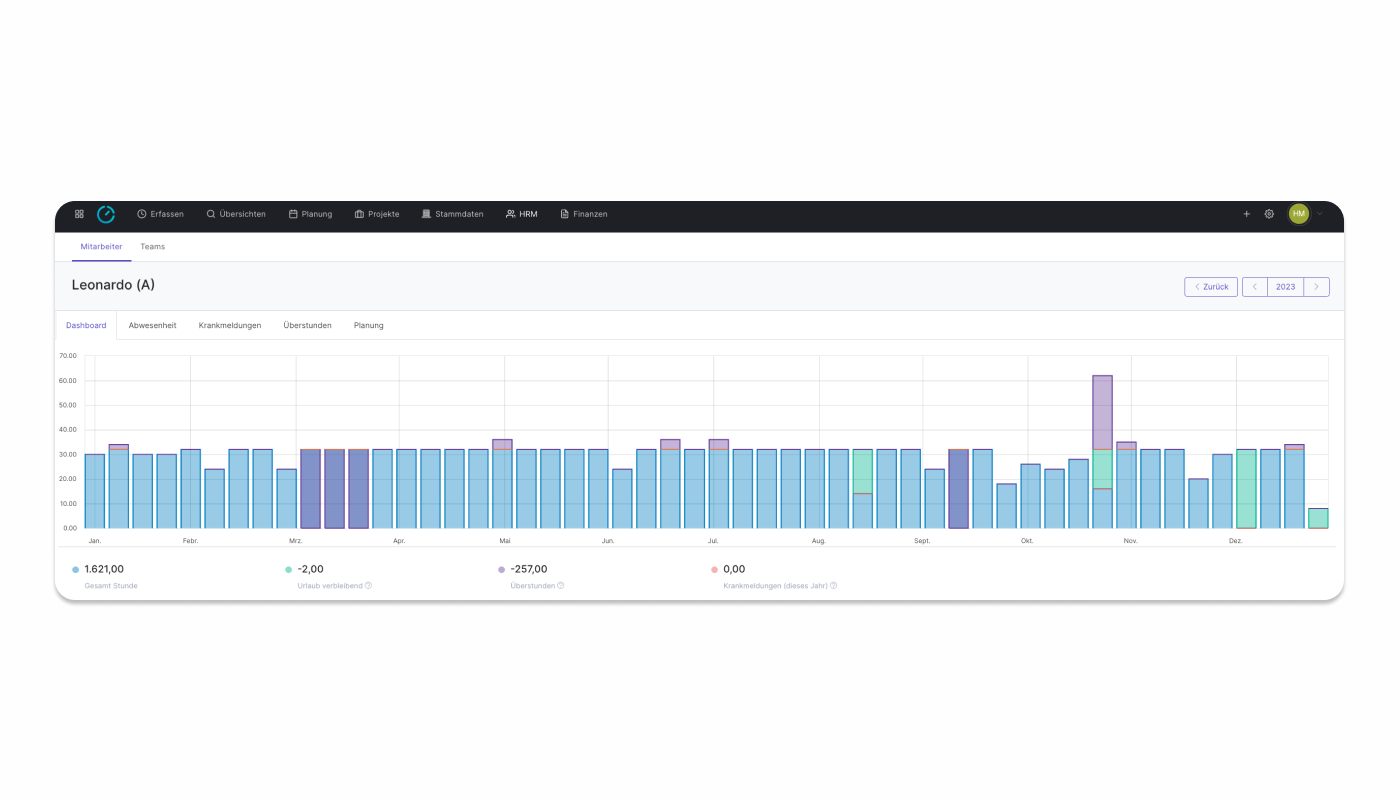Expand the user profile HM dropdown chevron

(1318, 213)
